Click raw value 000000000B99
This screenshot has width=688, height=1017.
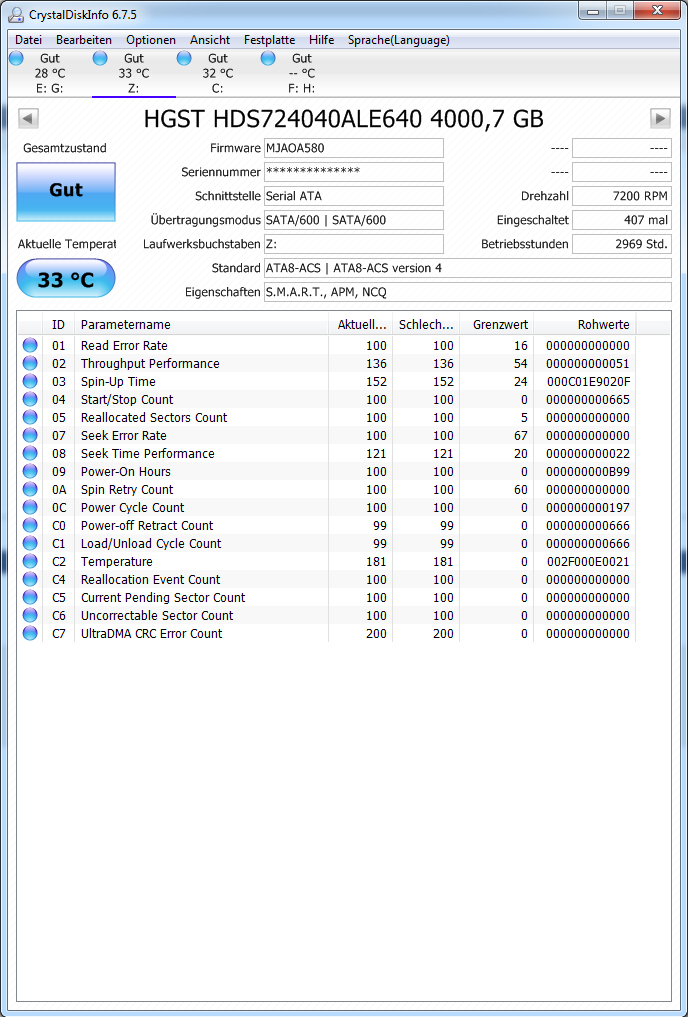point(587,472)
